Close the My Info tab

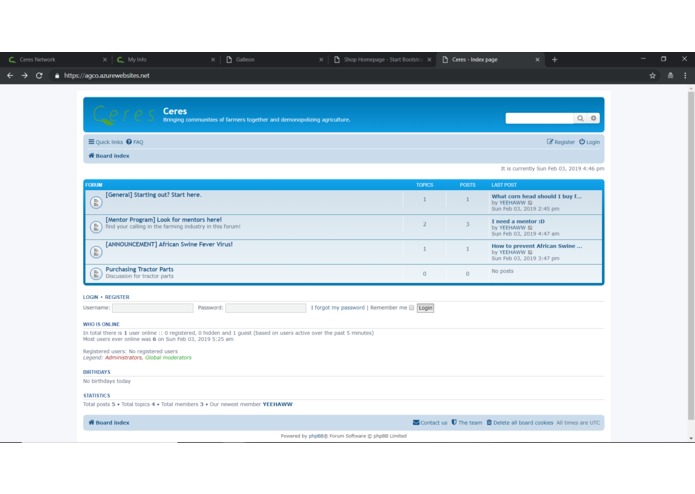pos(213,59)
